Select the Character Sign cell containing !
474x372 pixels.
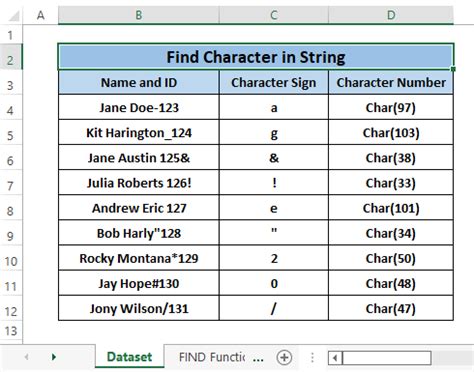coord(274,183)
